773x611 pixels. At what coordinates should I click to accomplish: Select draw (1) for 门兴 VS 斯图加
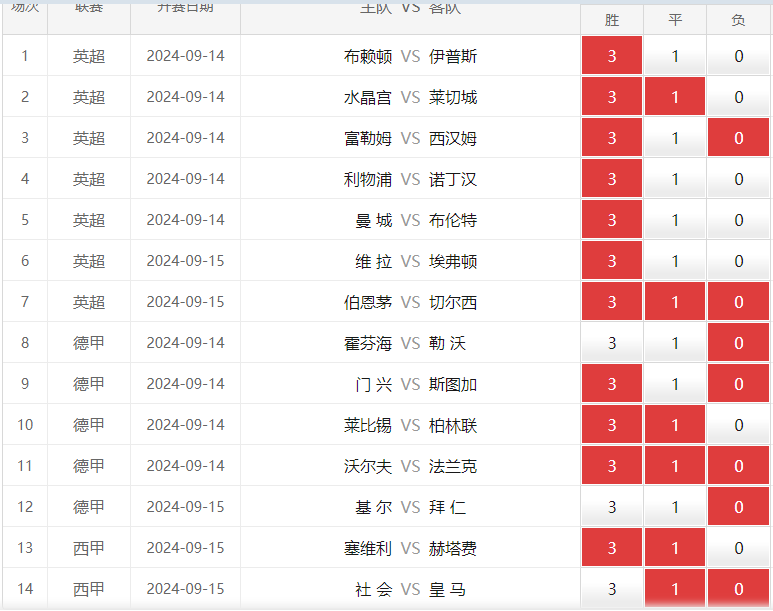point(675,383)
